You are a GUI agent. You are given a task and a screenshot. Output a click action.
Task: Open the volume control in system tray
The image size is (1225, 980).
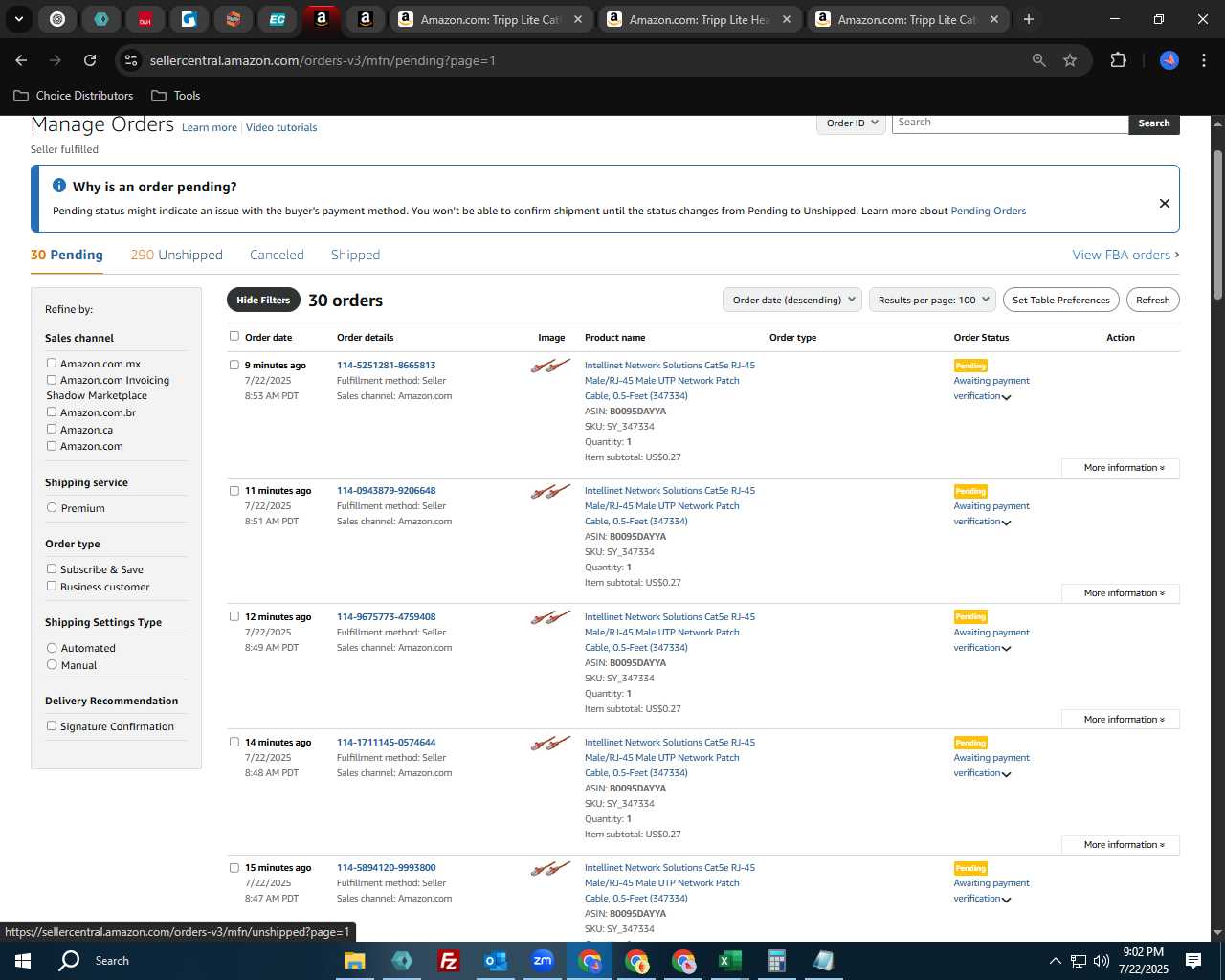coord(1102,961)
